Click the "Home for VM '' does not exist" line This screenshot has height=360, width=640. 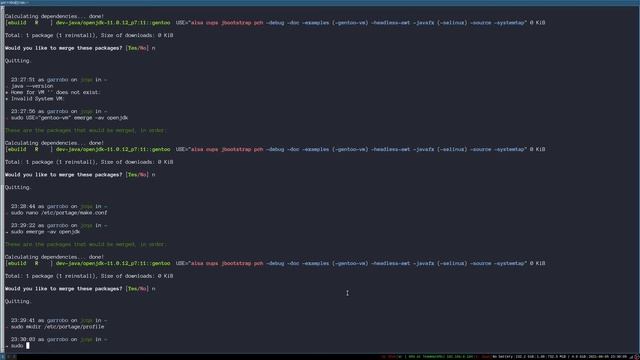[x=56, y=92]
